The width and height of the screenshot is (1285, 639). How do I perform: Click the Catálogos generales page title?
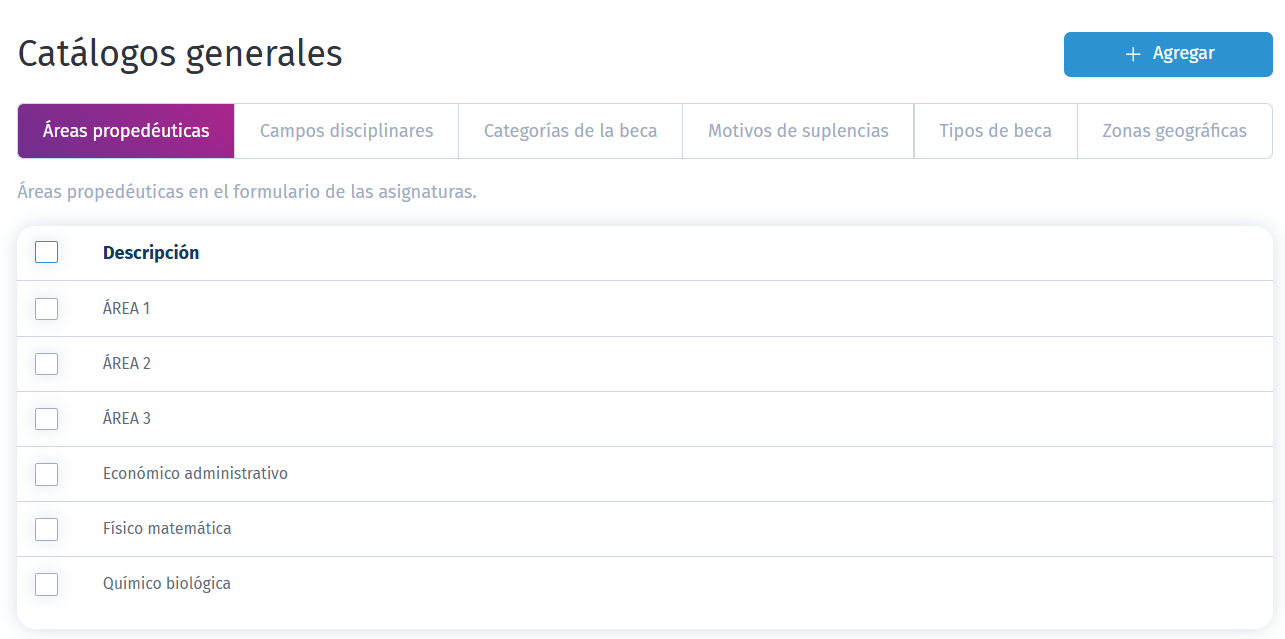point(178,54)
